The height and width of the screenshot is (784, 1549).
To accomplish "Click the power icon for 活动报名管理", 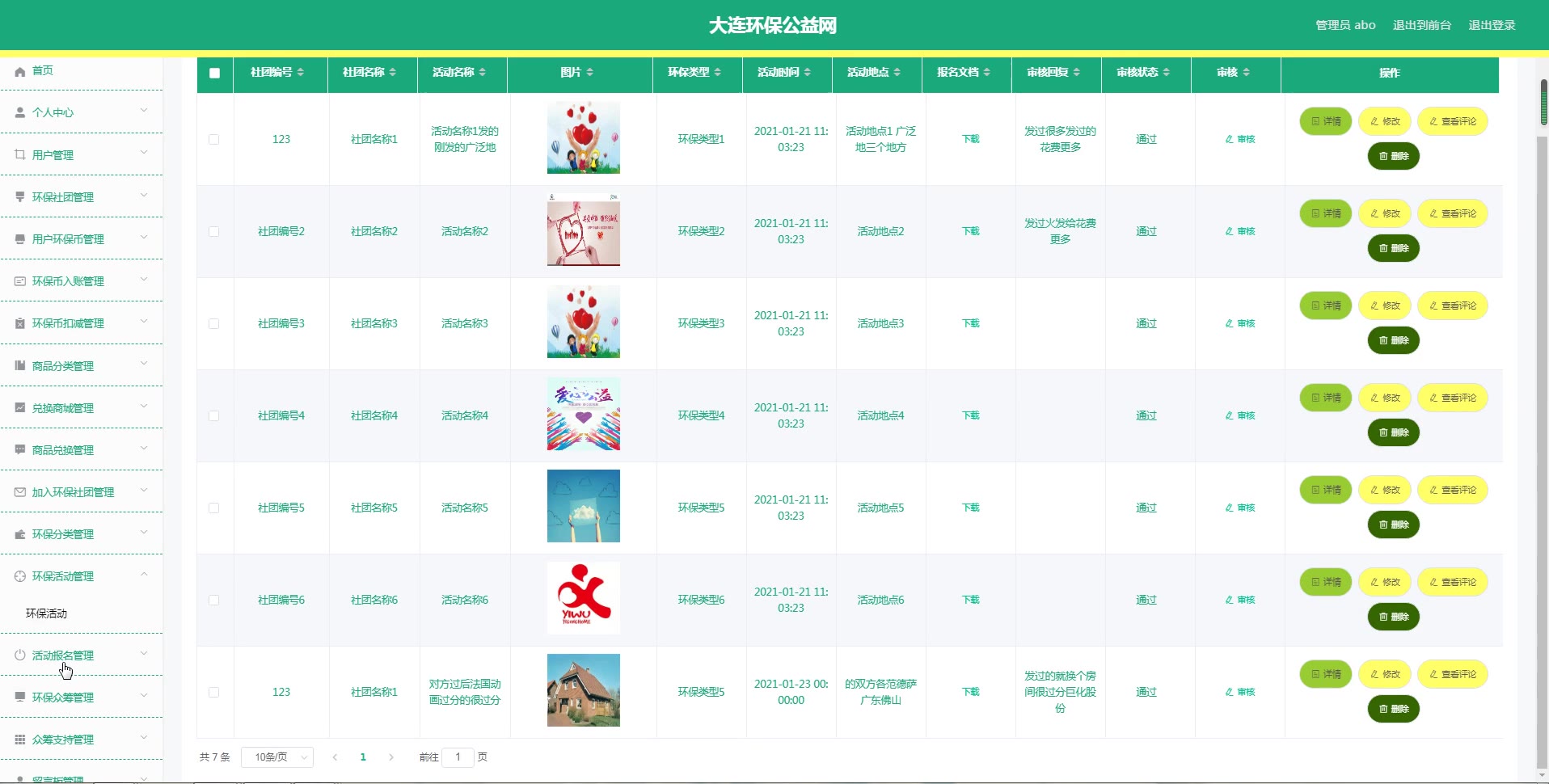I will point(20,655).
